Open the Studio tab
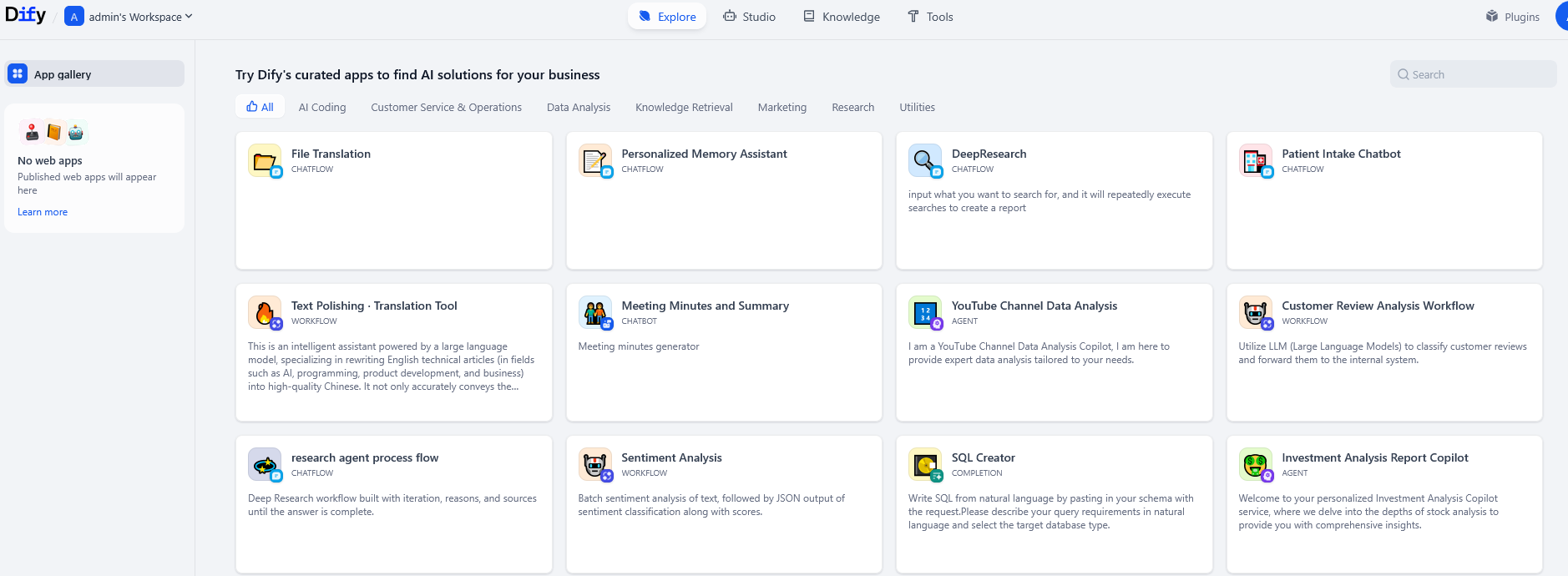Screen dimensions: 1568x576 pyautogui.click(x=749, y=17)
